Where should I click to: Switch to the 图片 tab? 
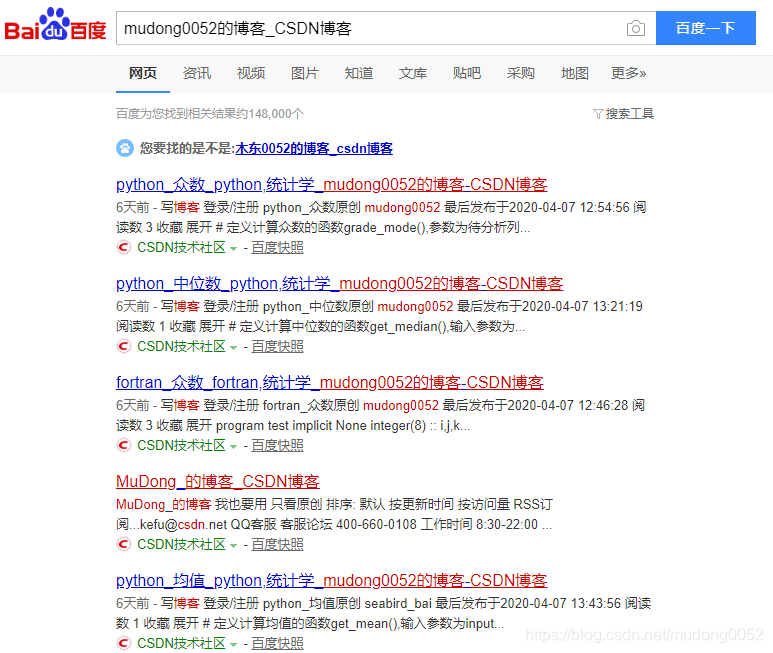305,73
